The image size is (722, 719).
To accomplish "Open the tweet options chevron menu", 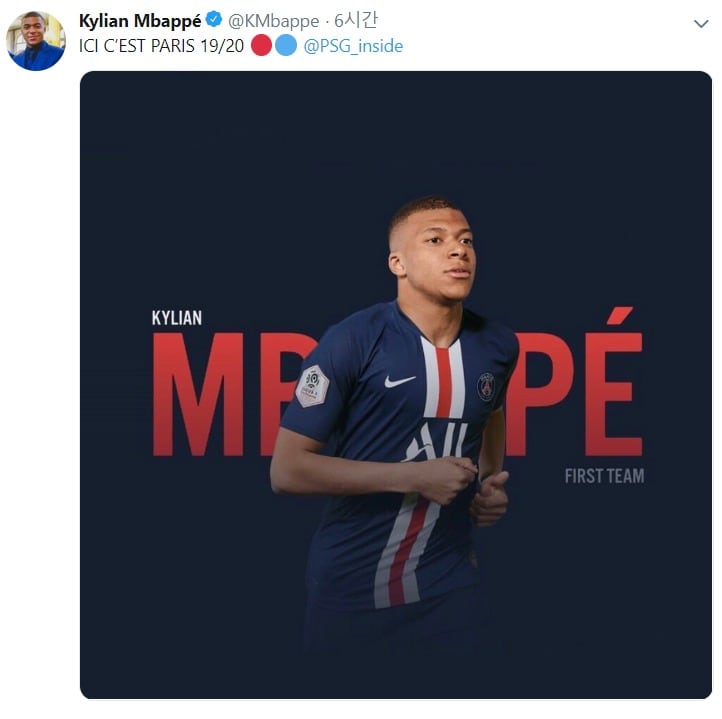I will 701,23.
